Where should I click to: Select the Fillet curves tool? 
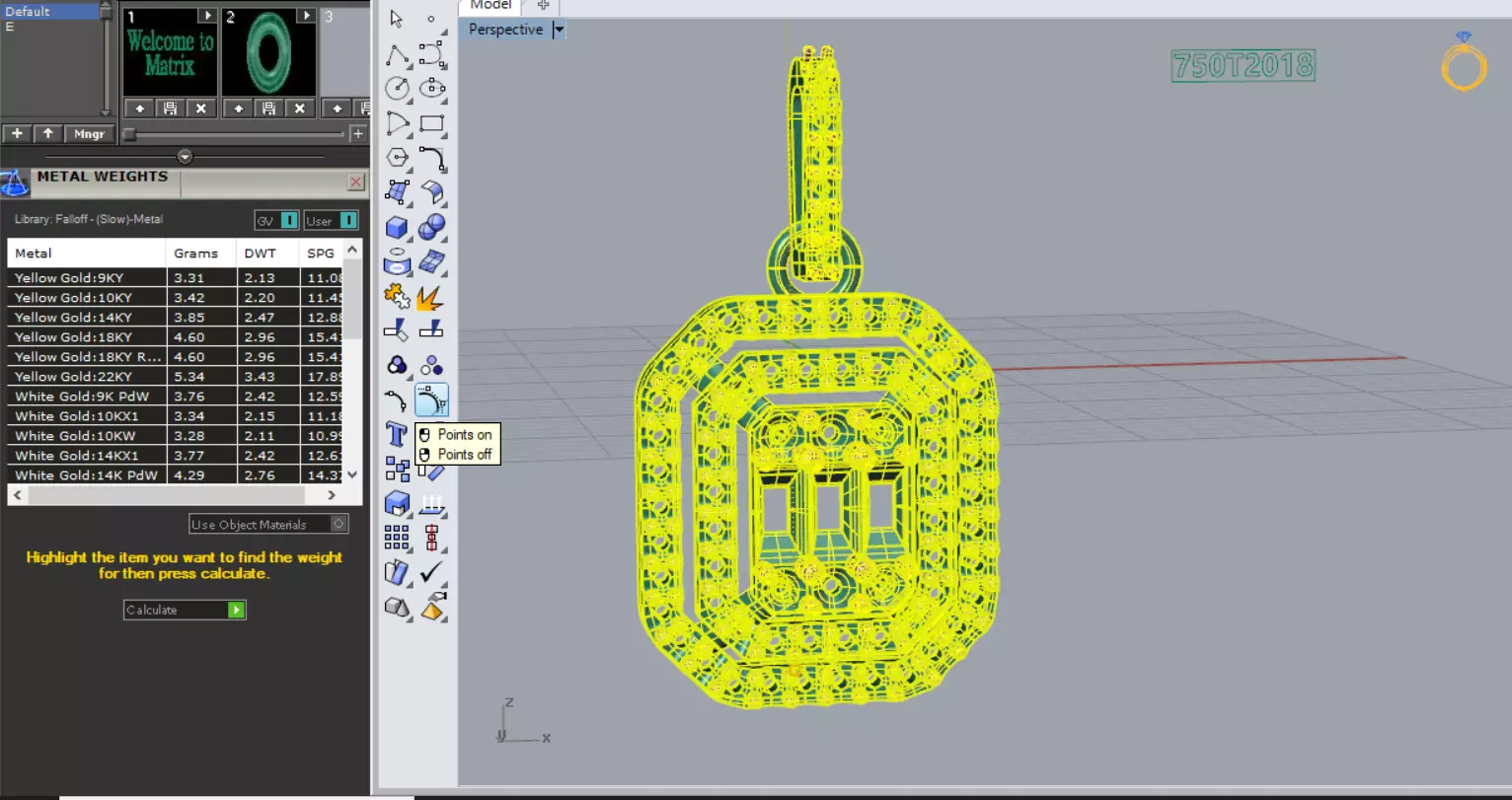(431, 158)
